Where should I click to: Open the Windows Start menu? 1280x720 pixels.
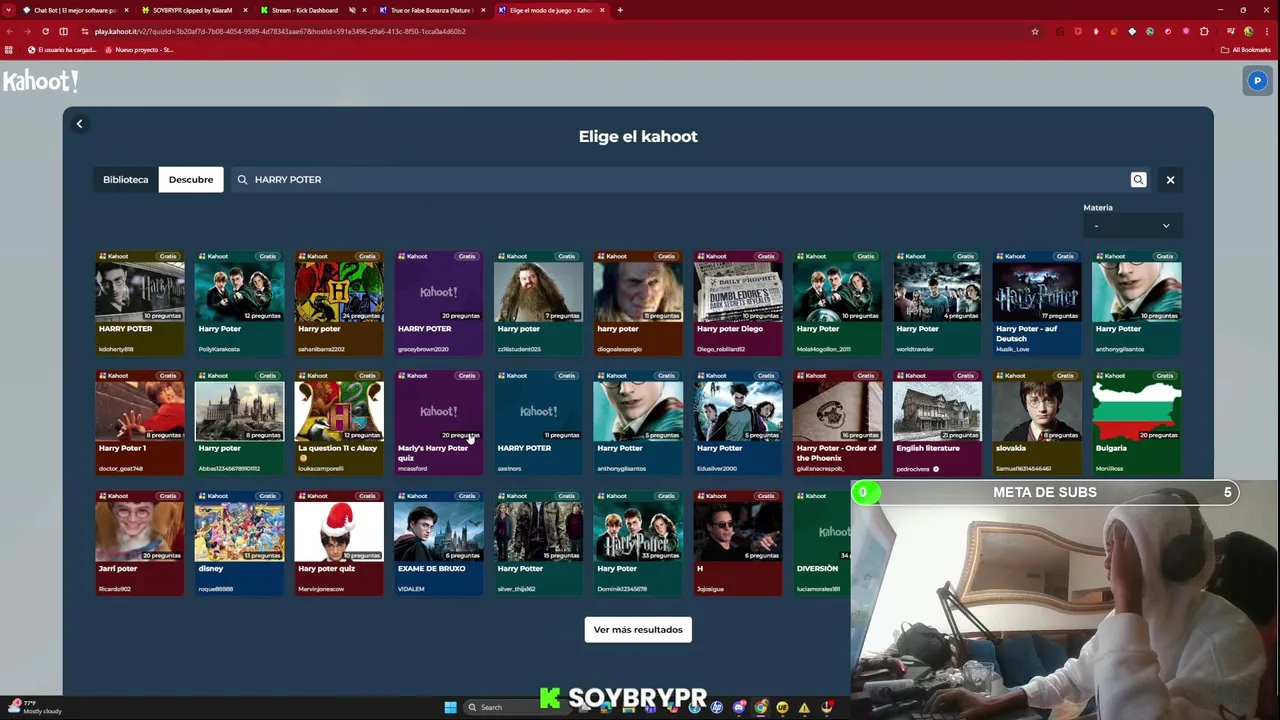click(450, 707)
